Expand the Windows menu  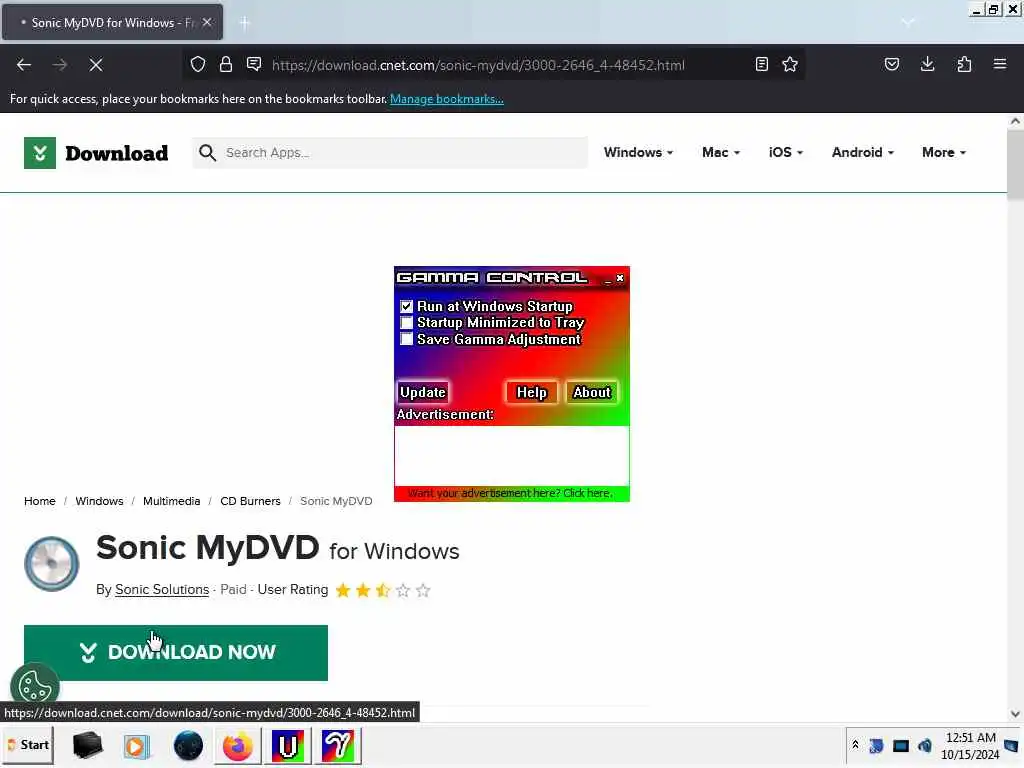(638, 152)
